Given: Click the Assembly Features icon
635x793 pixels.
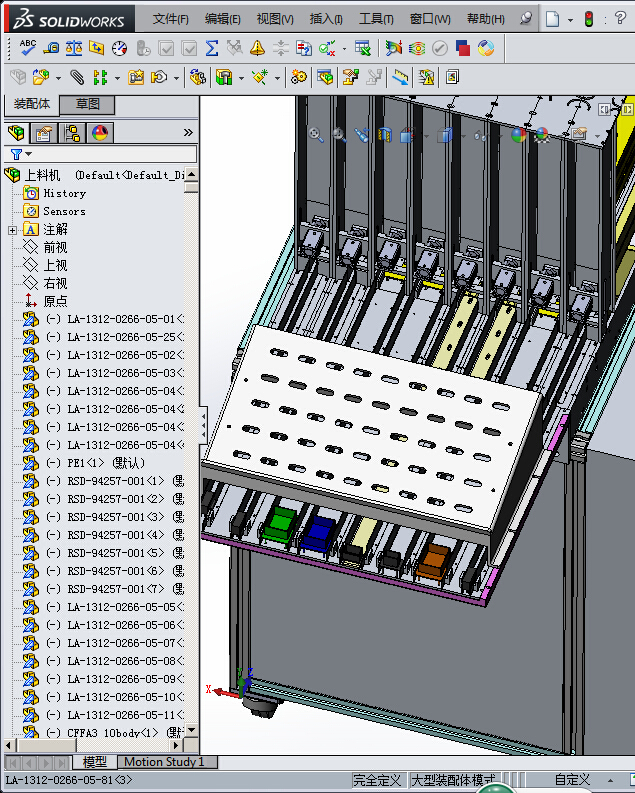Looking at the screenshot, I should 224,77.
